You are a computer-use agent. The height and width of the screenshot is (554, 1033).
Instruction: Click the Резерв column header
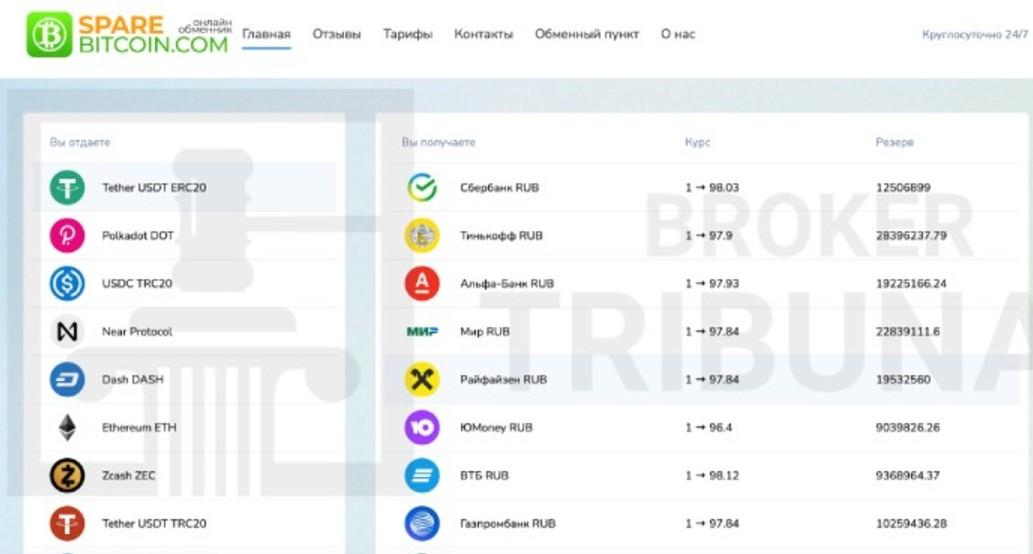tap(895, 142)
